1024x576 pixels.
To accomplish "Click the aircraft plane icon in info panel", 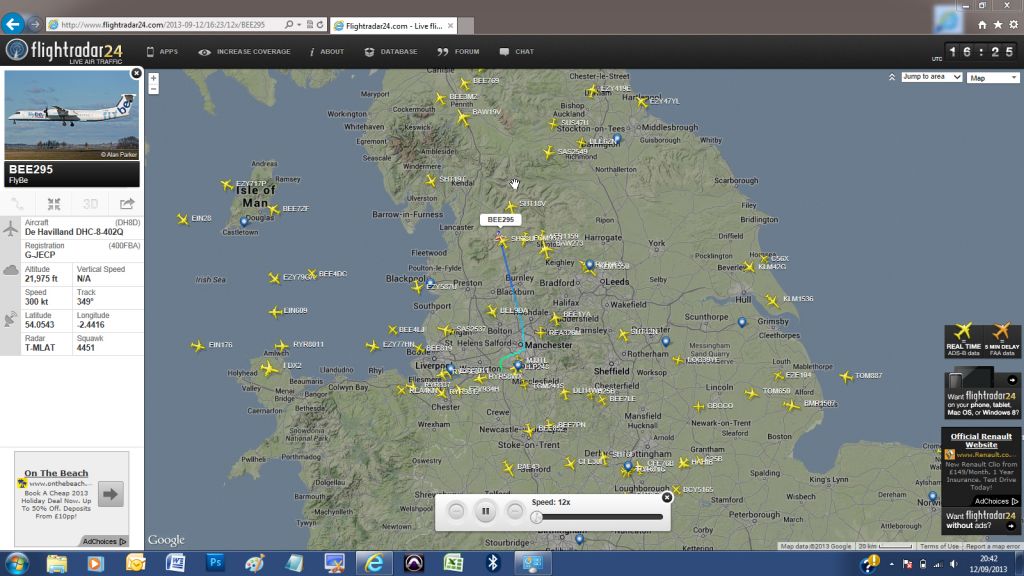I will tap(10, 228).
